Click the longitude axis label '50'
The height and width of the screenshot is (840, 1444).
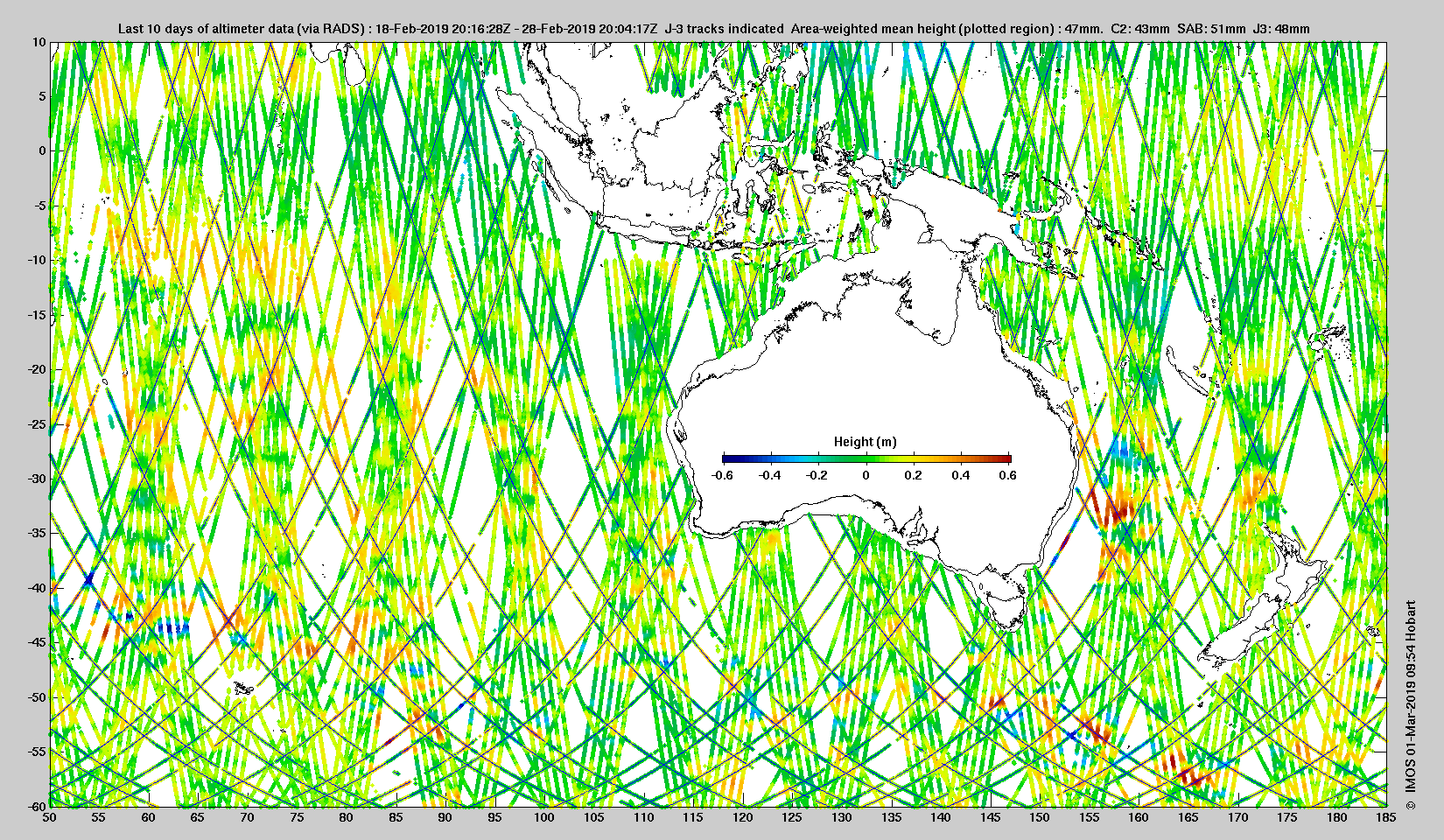pyautogui.click(x=50, y=817)
